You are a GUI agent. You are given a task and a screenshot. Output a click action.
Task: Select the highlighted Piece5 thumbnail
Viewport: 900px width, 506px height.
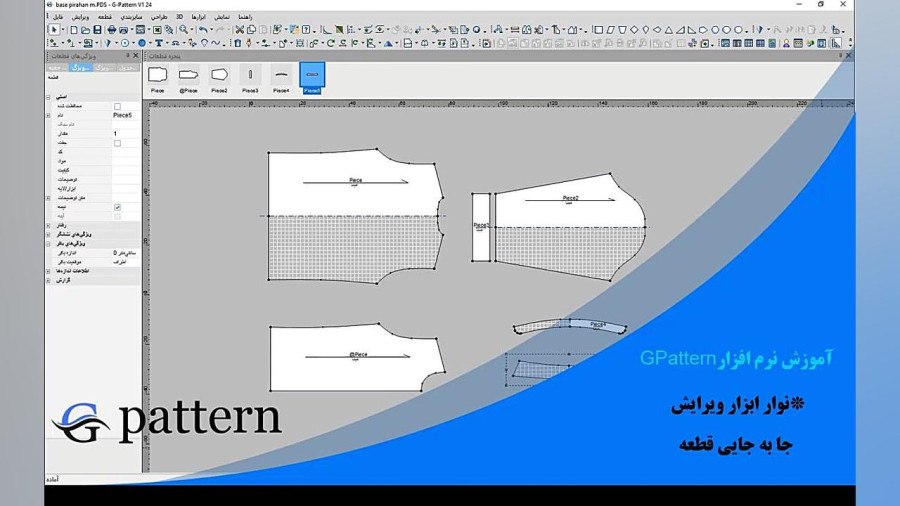[x=312, y=78]
